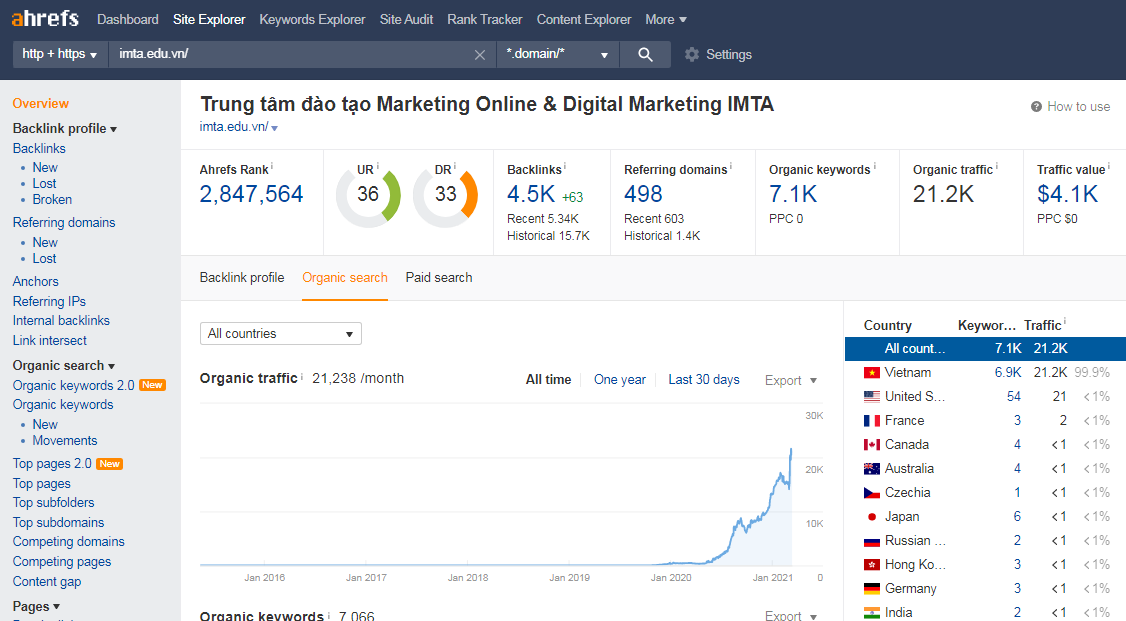Expand the More menu

(666, 19)
